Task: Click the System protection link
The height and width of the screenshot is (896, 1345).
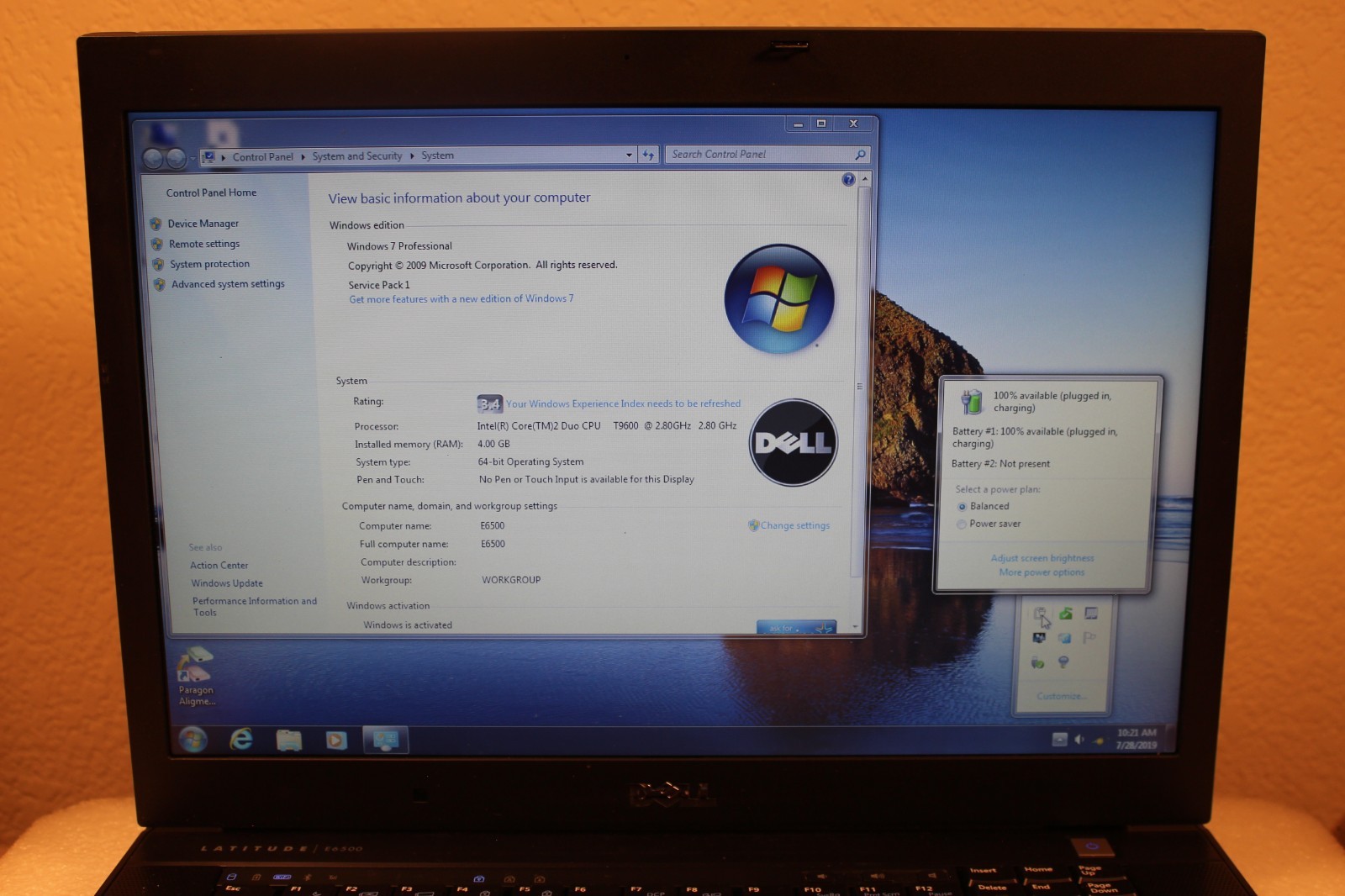Action: click(x=209, y=264)
